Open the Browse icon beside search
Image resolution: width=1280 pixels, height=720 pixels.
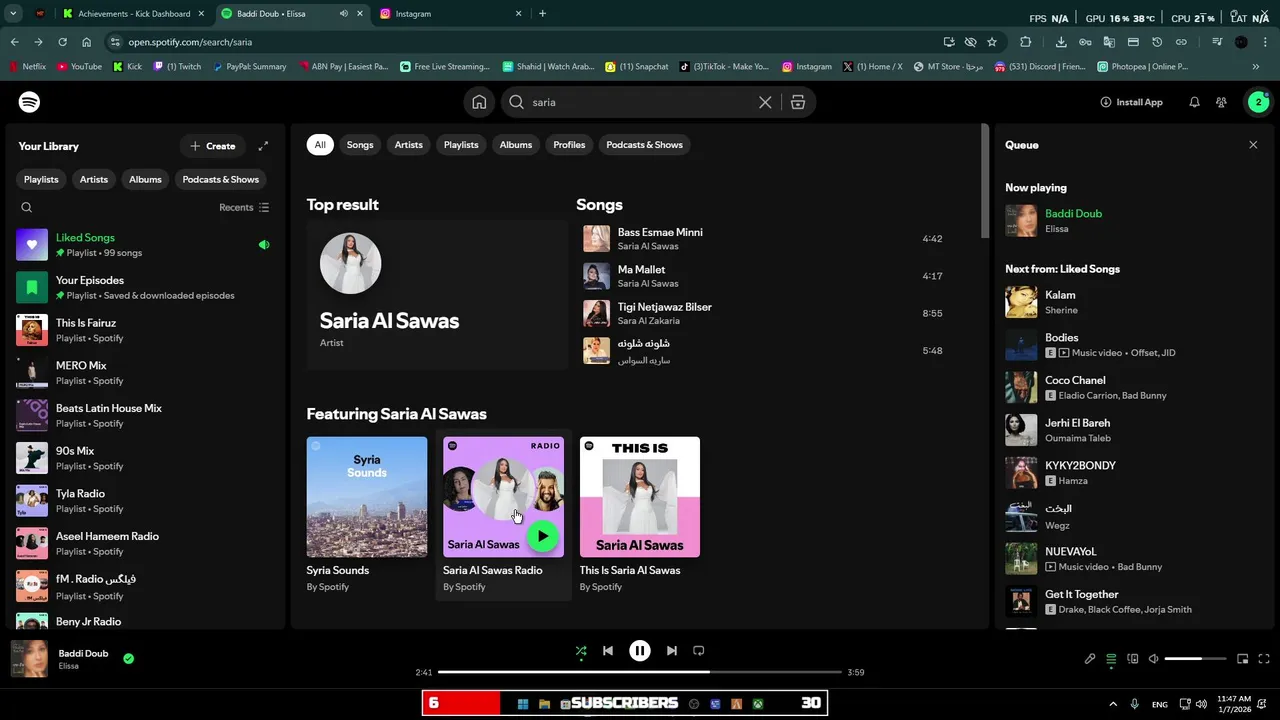(798, 102)
